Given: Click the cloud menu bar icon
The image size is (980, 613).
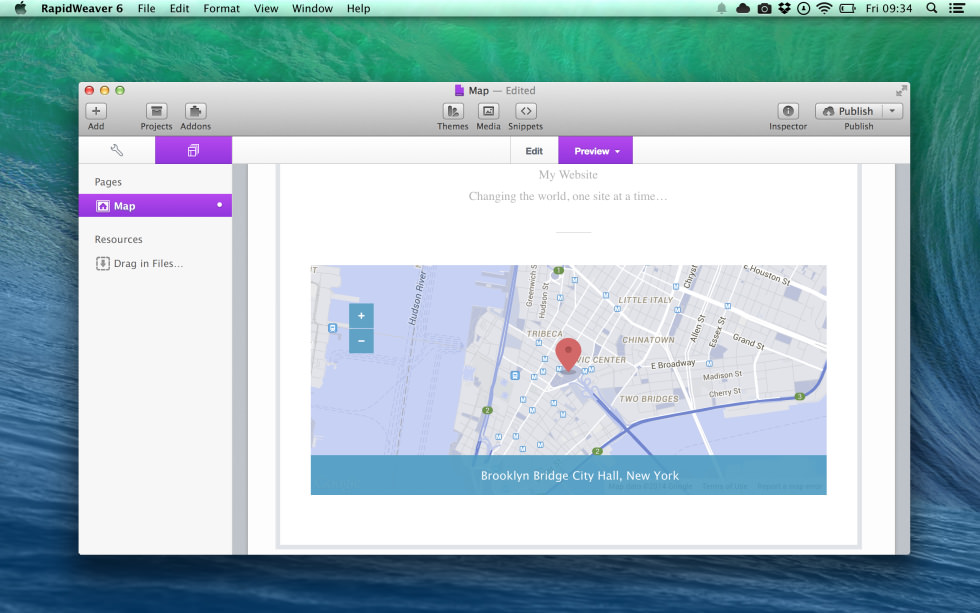Looking at the screenshot, I should (742, 8).
